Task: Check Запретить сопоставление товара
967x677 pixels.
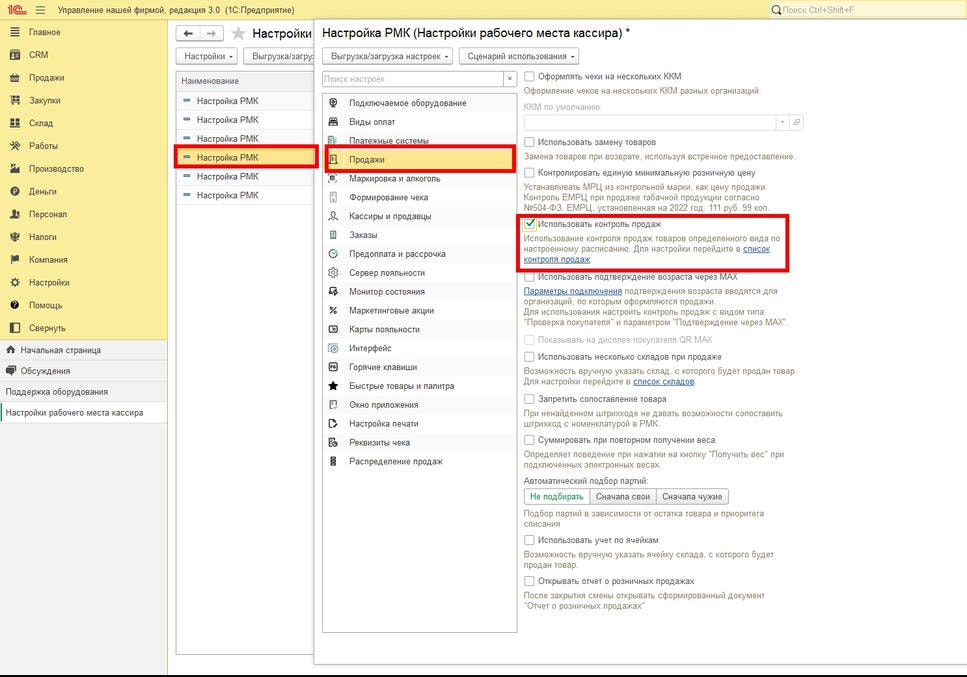Action: click(x=529, y=400)
